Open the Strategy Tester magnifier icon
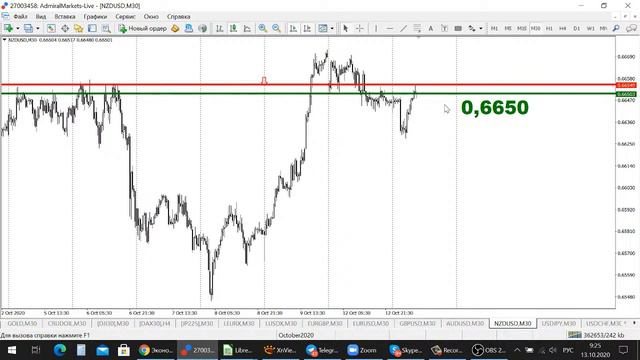The width and height of the screenshot is (640, 360). (106, 28)
